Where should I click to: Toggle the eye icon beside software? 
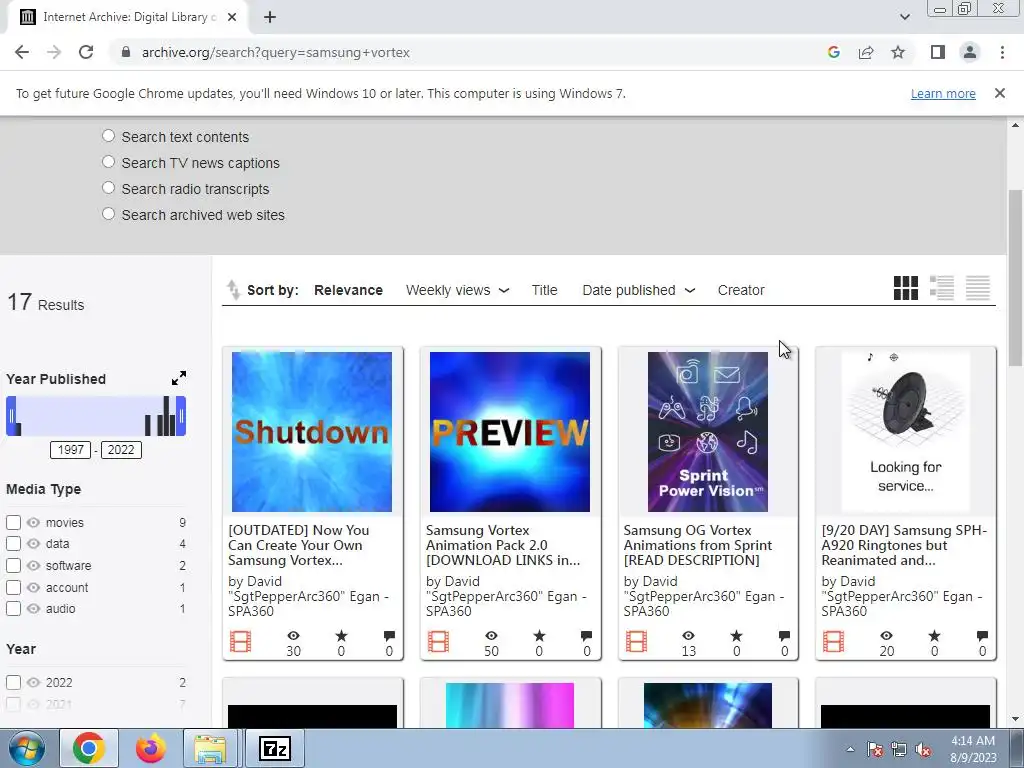[33, 566]
